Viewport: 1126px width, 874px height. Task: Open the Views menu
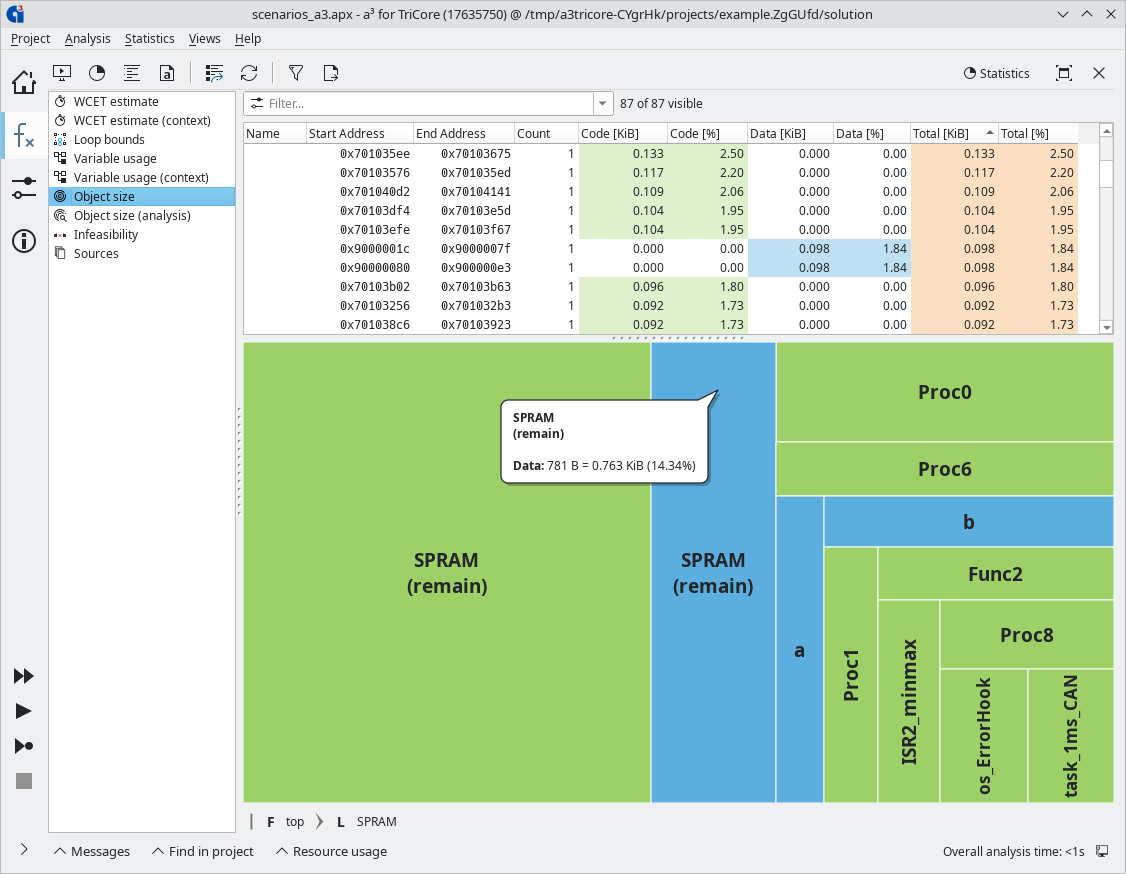point(205,39)
